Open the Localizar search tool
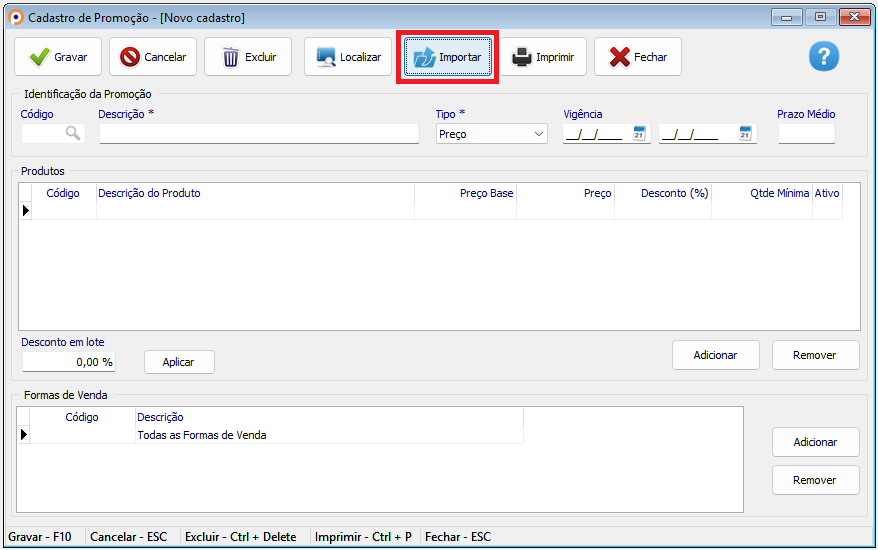Screen dimensions: 878x550 point(349,57)
